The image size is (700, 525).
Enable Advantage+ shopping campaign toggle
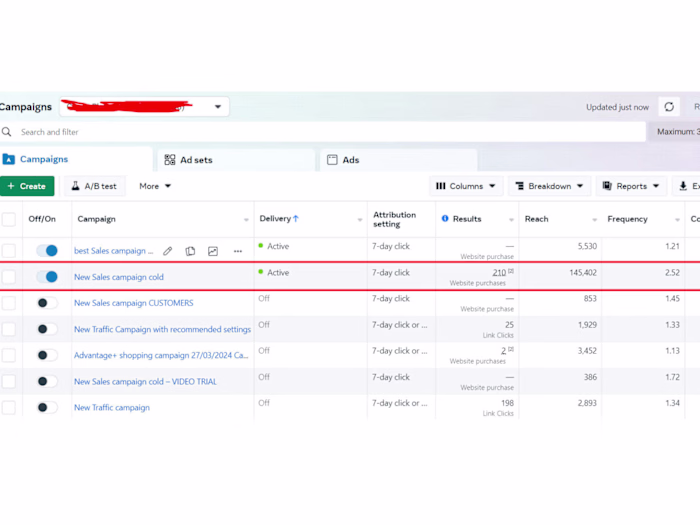(x=47, y=355)
